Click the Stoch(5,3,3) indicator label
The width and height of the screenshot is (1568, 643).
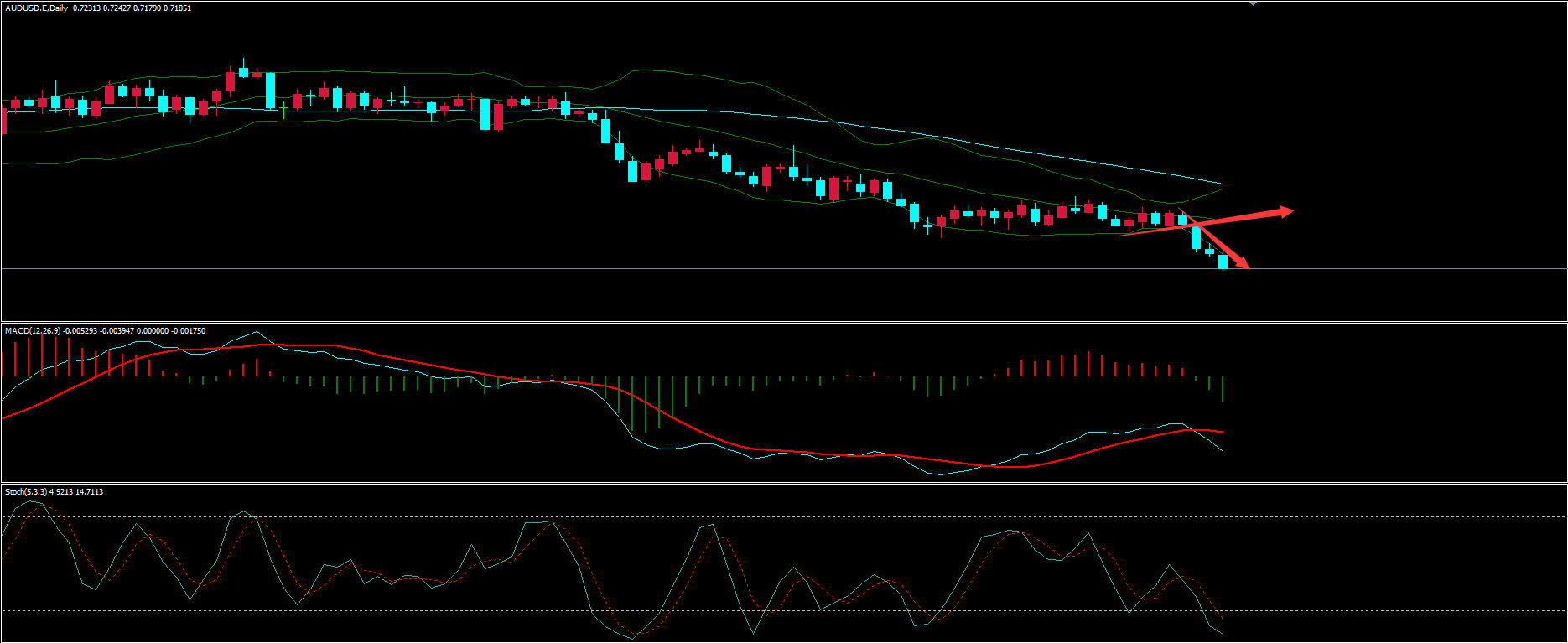(x=26, y=492)
